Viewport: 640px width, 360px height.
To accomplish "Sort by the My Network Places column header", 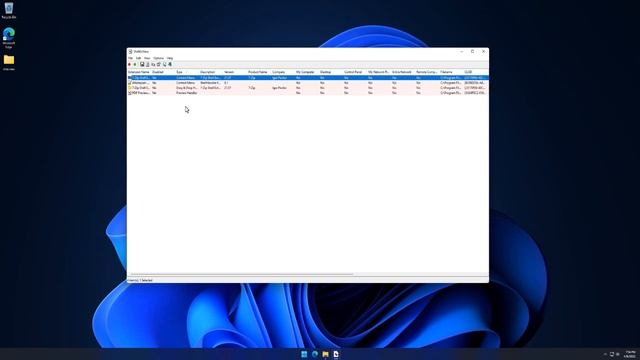I will coord(380,72).
